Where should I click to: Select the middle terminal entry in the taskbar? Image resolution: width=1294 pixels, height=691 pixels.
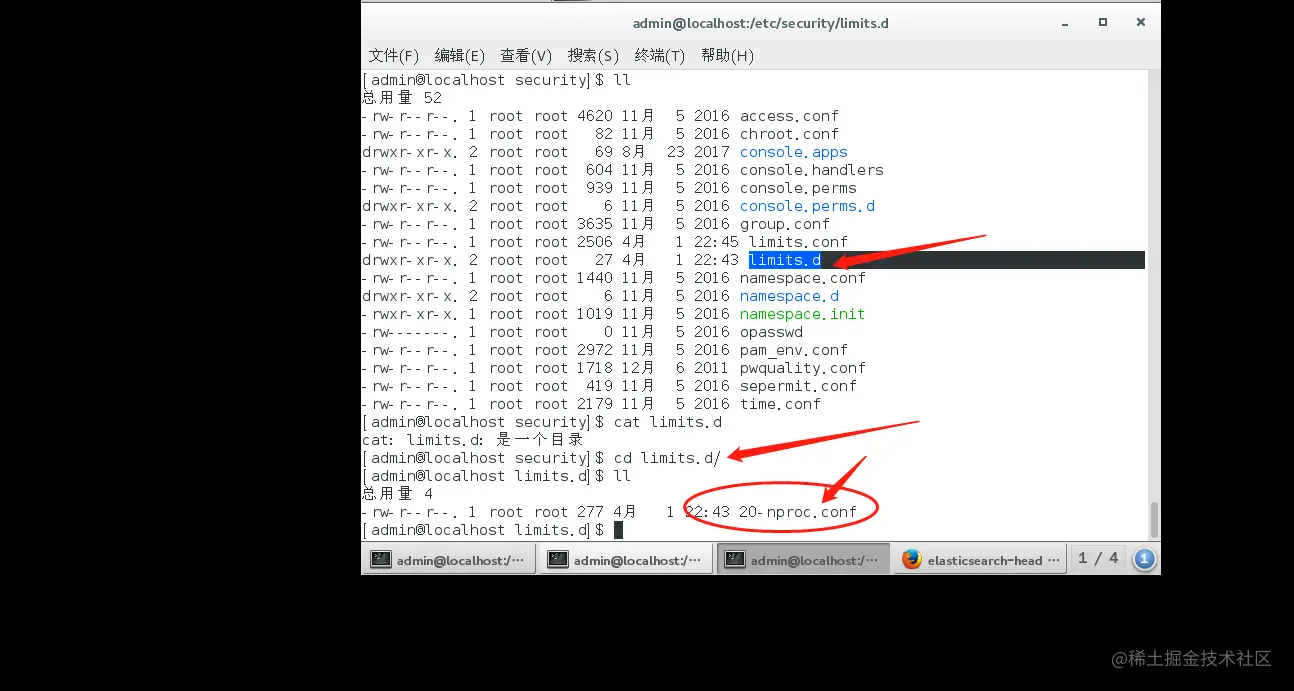pyautogui.click(x=626, y=560)
